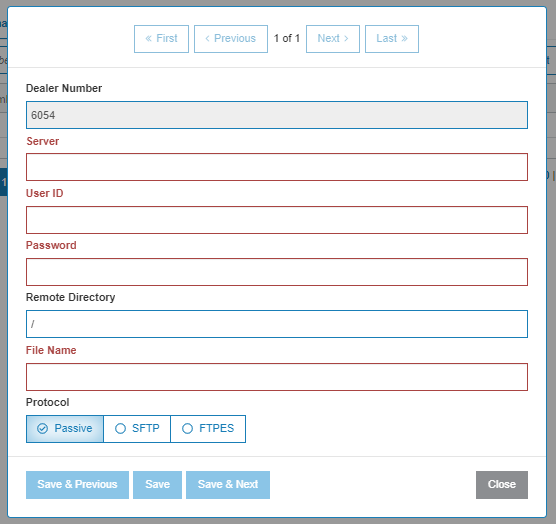Select the FTPES protocol option

click(208, 429)
